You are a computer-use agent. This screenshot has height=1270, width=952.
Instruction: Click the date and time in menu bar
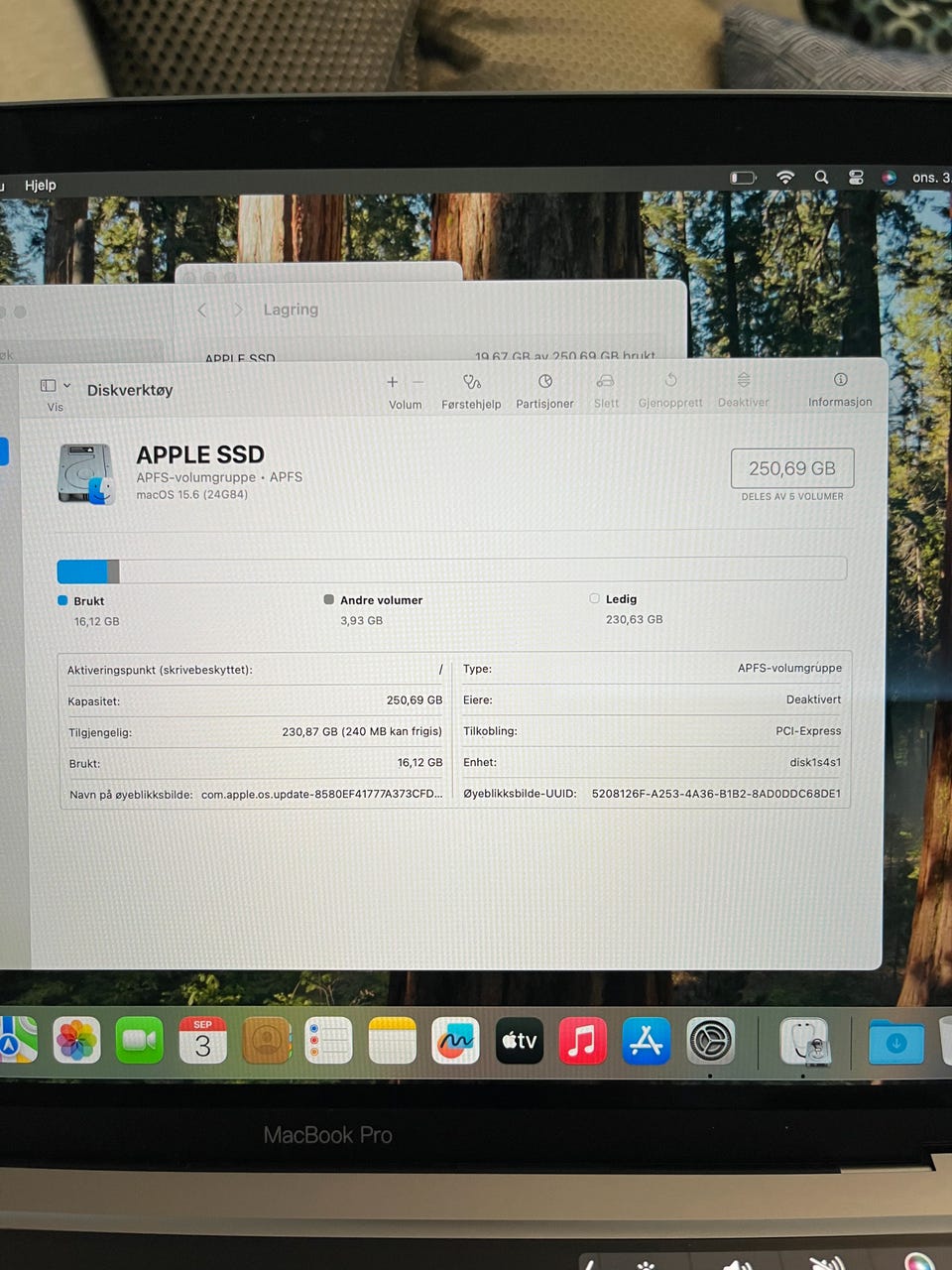(931, 178)
